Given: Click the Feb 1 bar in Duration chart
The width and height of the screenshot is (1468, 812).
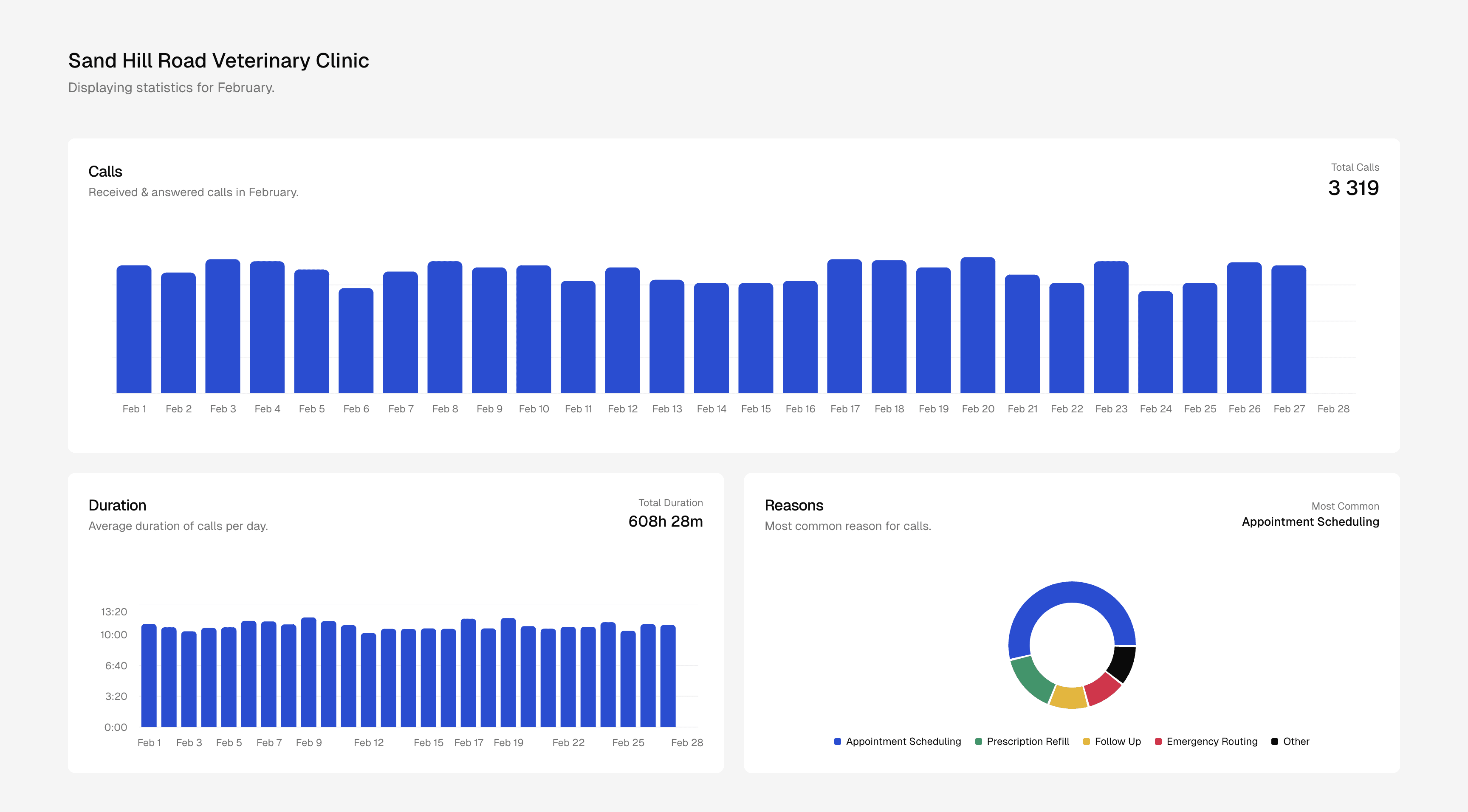Looking at the screenshot, I should point(149,675).
